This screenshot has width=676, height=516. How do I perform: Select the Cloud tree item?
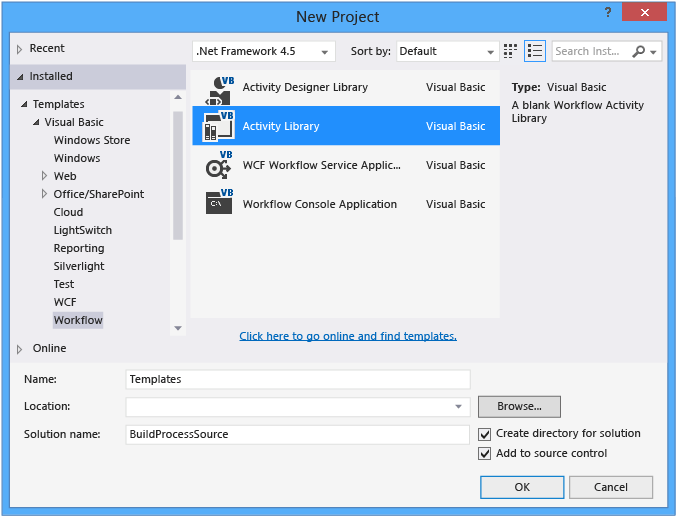(68, 212)
